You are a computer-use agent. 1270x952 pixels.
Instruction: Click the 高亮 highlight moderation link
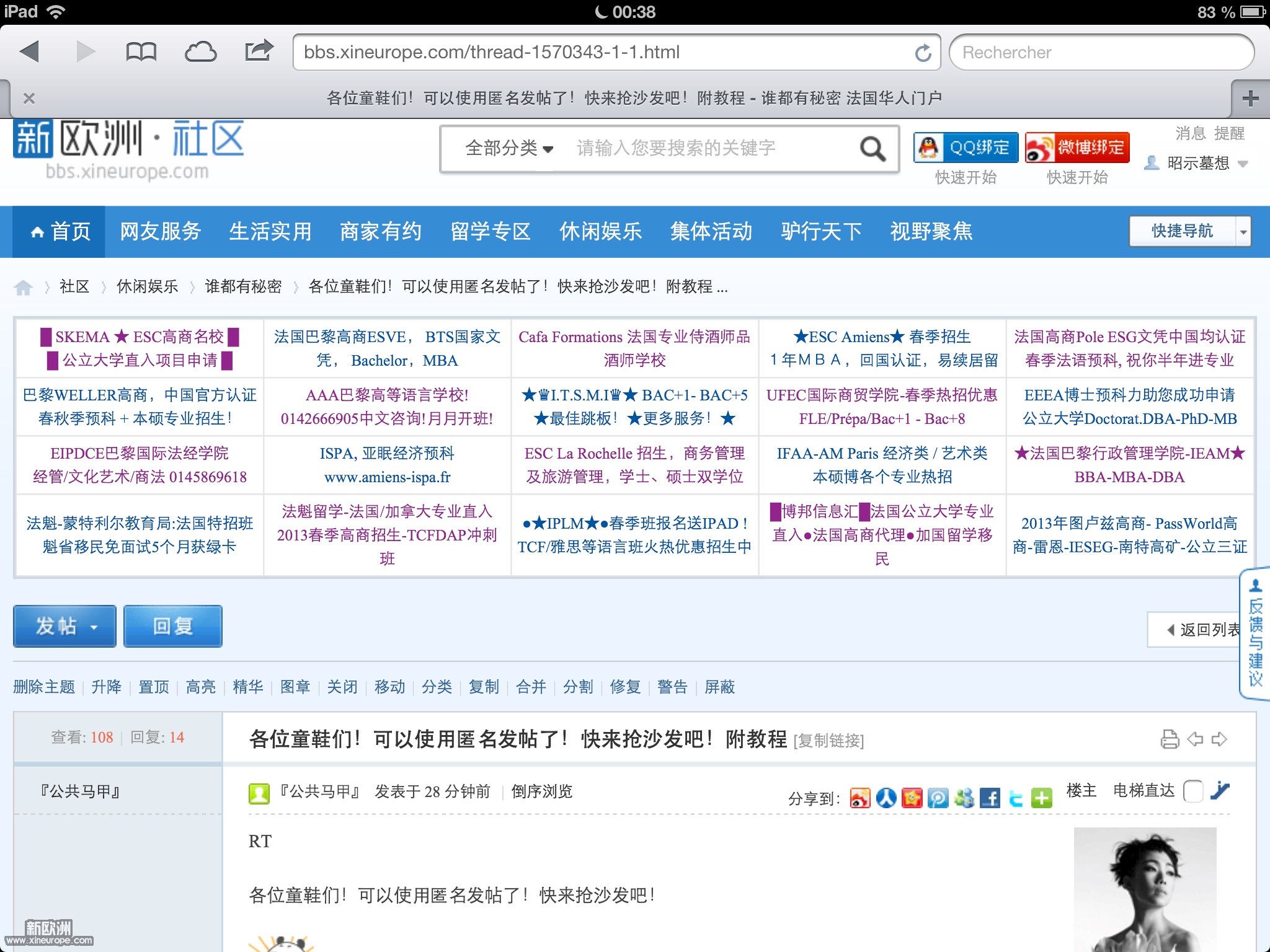201,687
